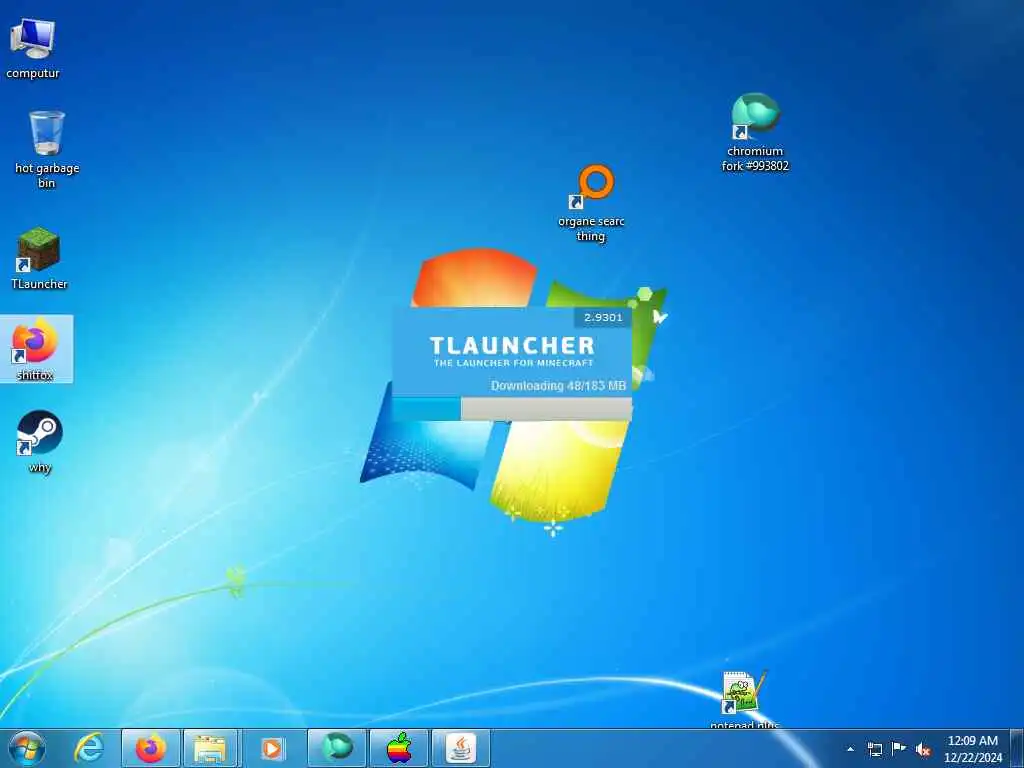
Task: Select the notepad plus desktop shortcut
Action: (744, 699)
